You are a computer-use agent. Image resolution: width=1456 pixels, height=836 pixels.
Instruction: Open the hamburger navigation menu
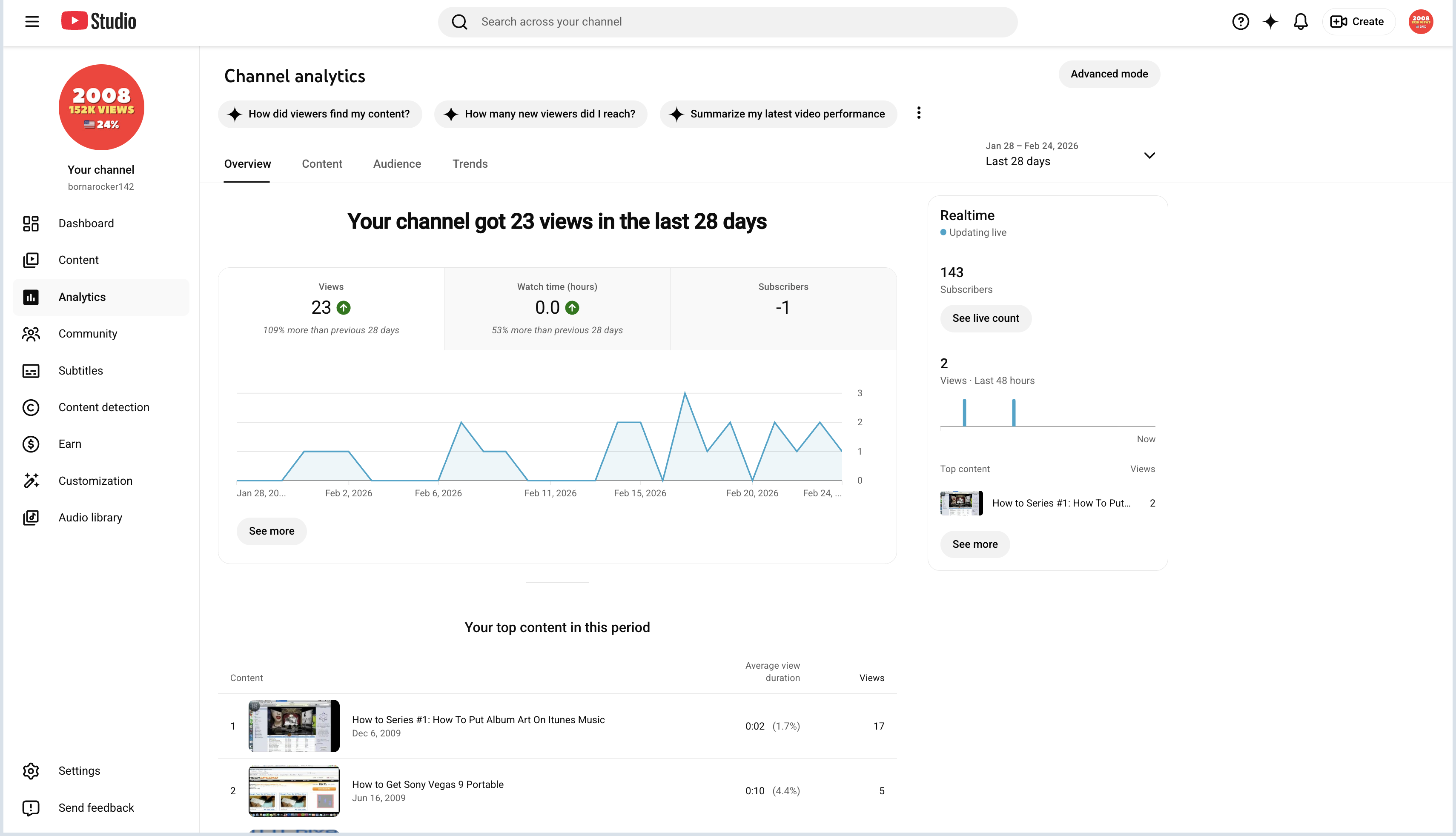32,22
